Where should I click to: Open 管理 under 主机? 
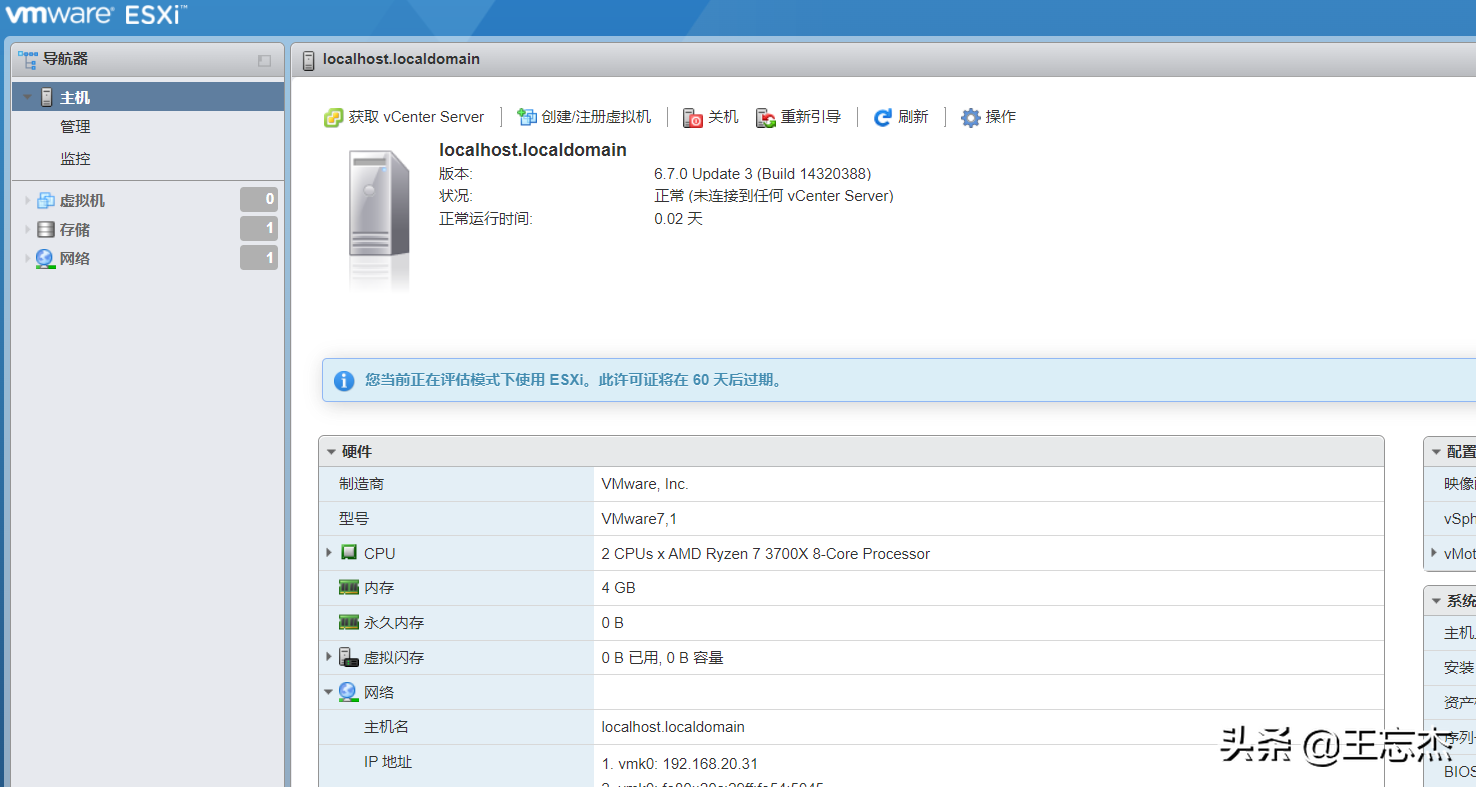pyautogui.click(x=76, y=127)
